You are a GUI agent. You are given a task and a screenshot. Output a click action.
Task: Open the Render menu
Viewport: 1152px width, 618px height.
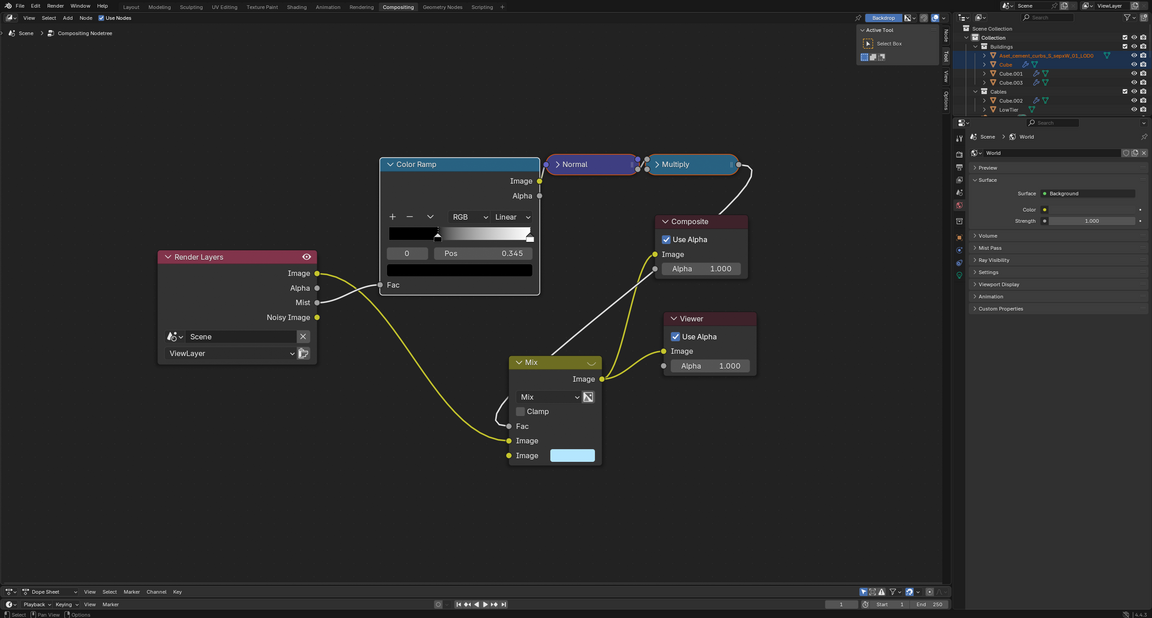pyautogui.click(x=55, y=6)
